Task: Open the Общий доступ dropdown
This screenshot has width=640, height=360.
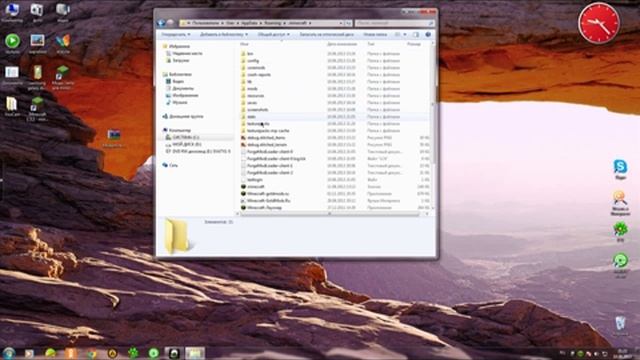Action: tap(273, 35)
